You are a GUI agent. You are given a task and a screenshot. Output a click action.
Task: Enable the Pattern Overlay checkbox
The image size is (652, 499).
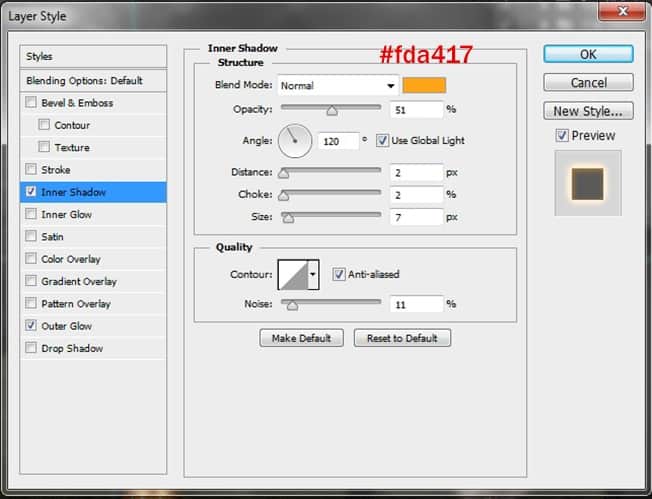31,303
